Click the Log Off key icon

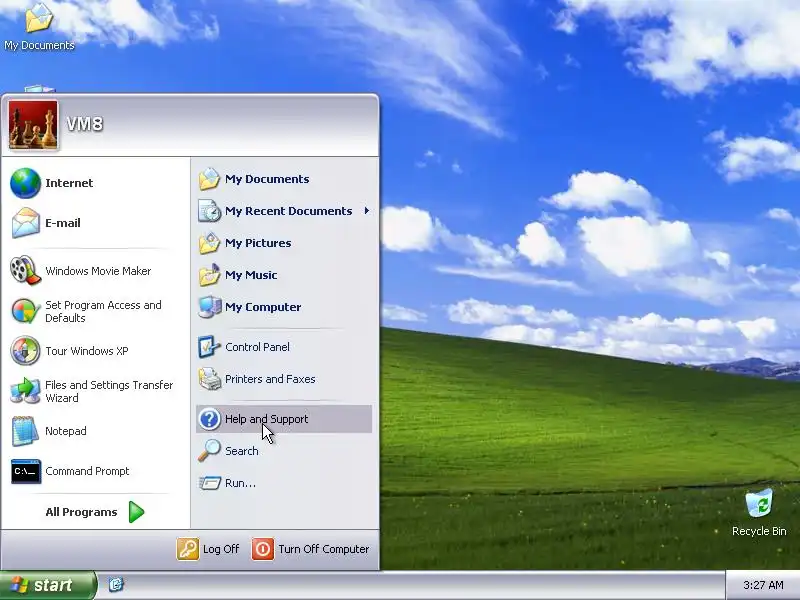(x=187, y=549)
